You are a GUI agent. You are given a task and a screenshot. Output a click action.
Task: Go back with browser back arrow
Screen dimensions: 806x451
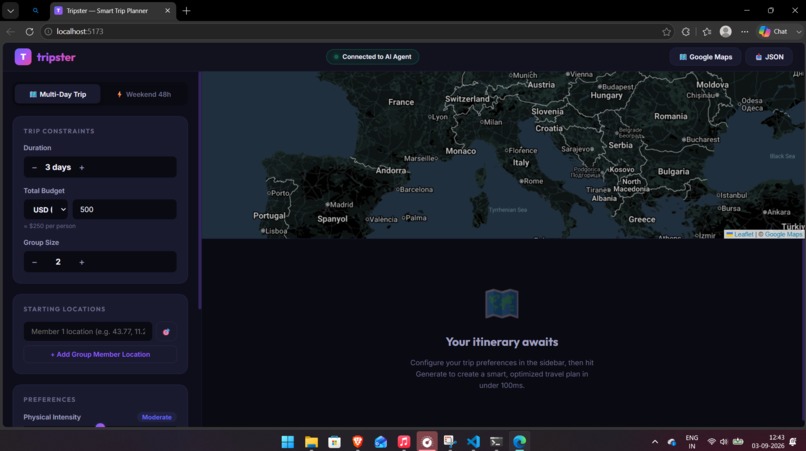pyautogui.click(x=10, y=31)
